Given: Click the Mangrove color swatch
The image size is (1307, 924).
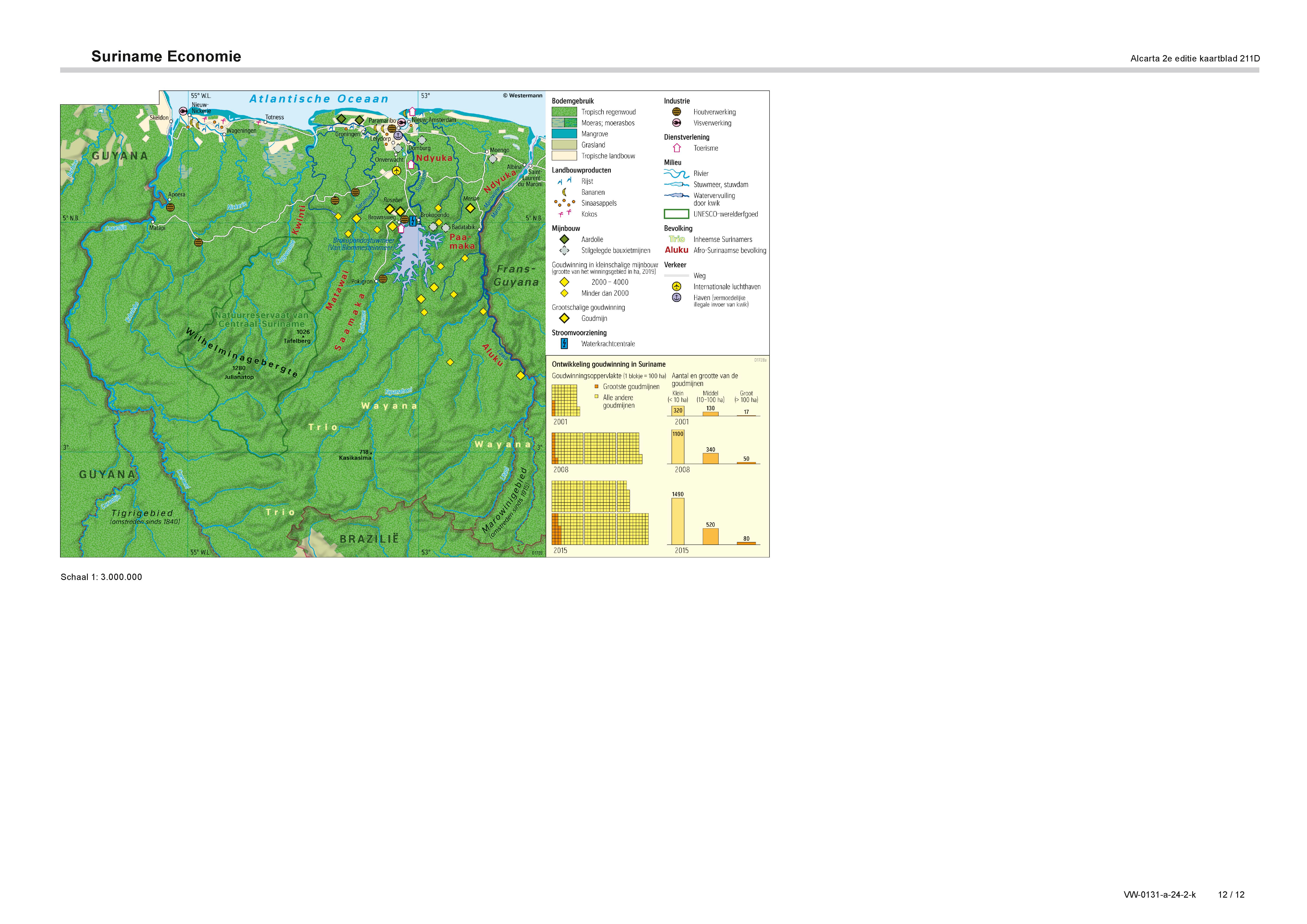Looking at the screenshot, I should pos(564,134).
